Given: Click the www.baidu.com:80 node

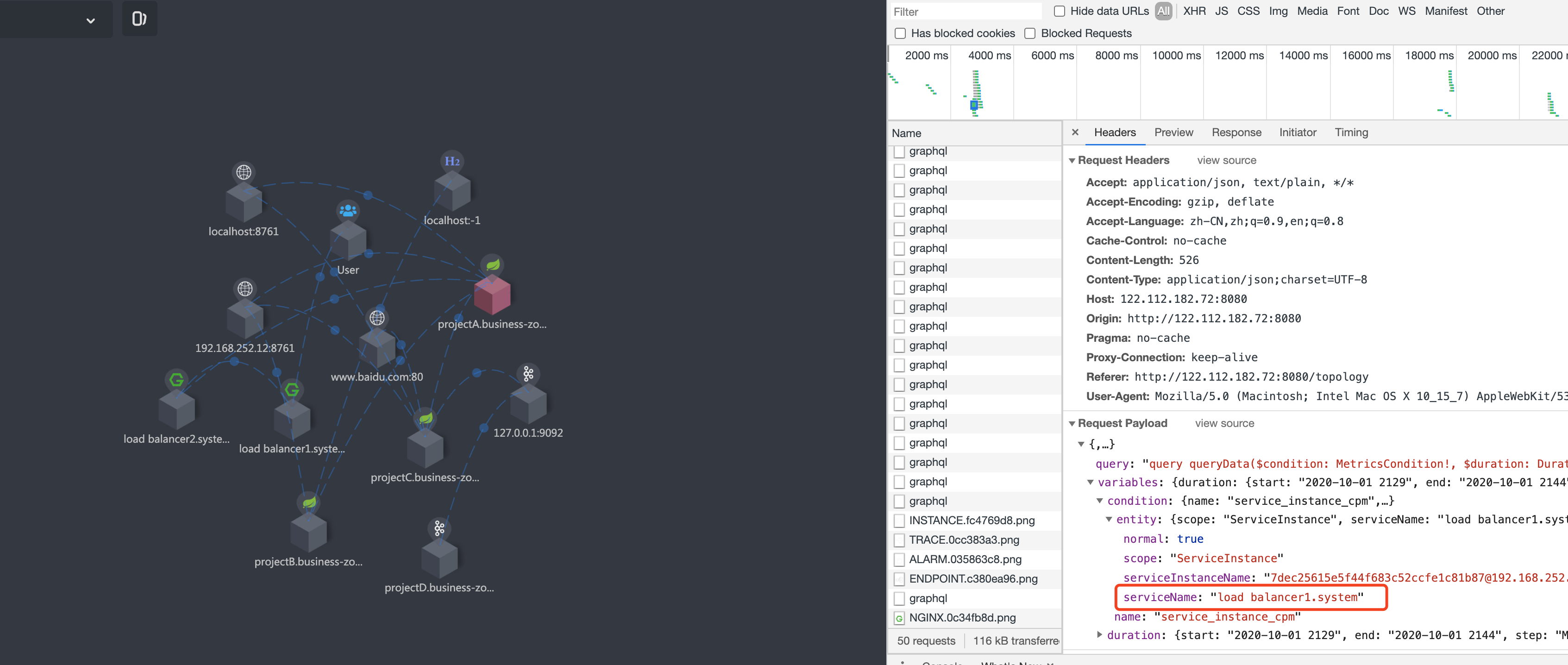Looking at the screenshot, I should (377, 347).
